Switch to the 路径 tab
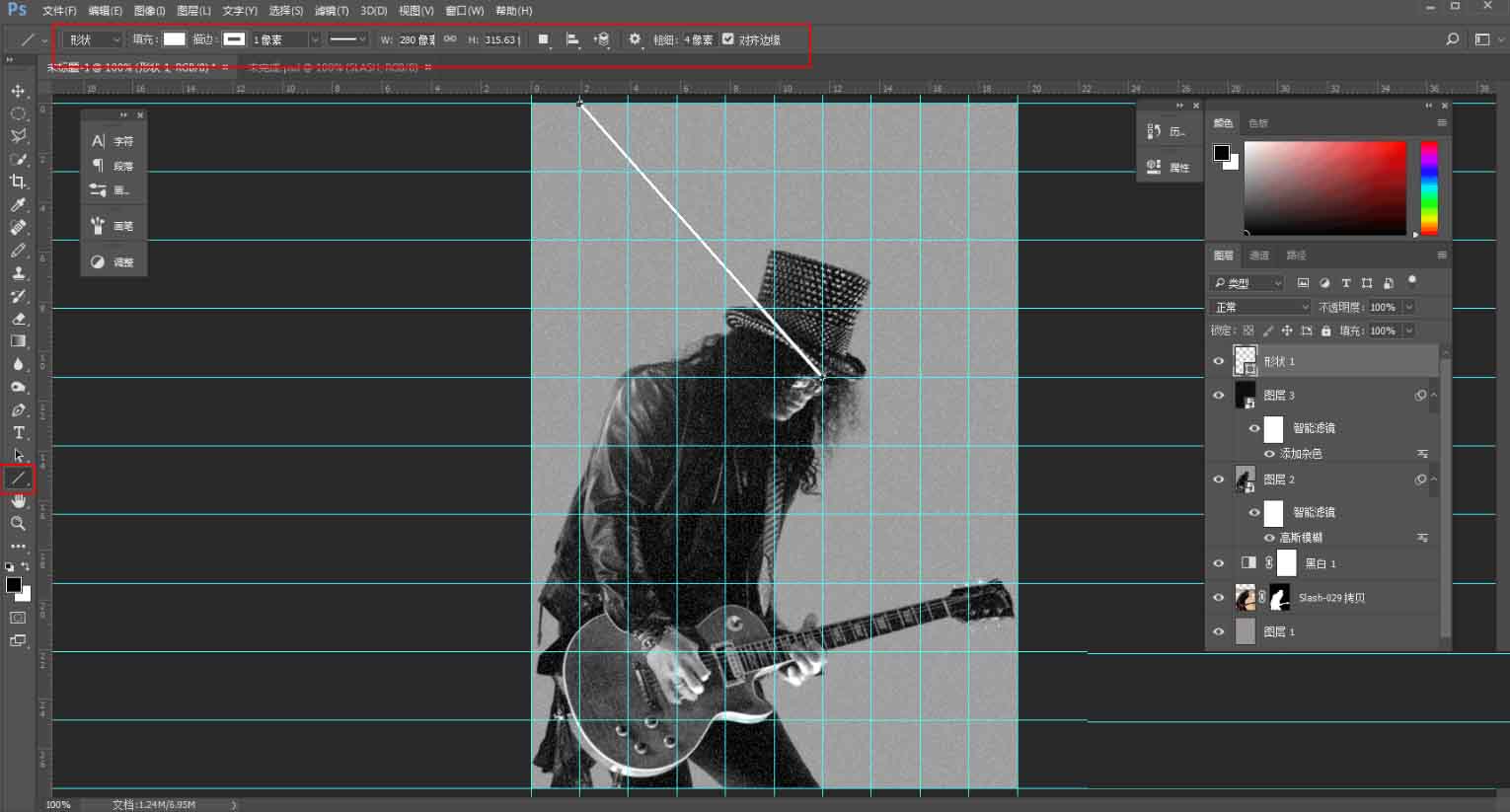1510x812 pixels. pyautogui.click(x=1297, y=256)
